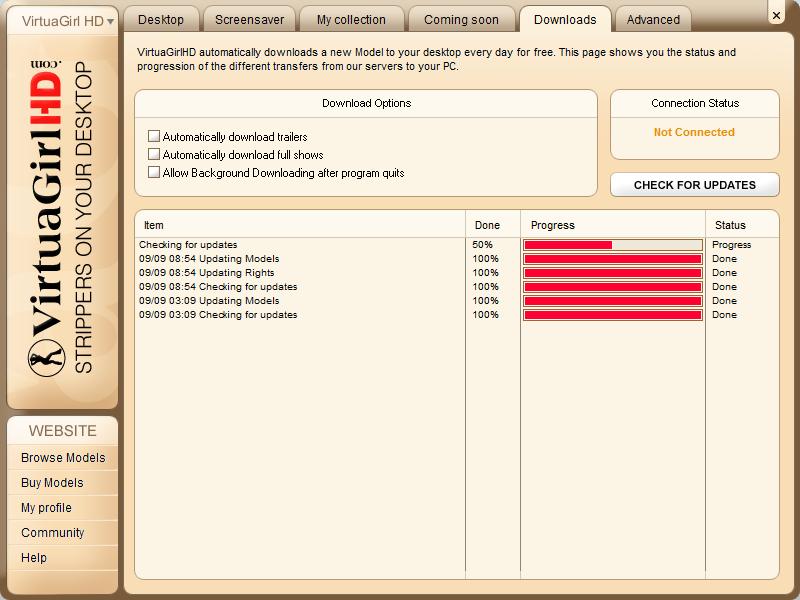Select the in-progress 'Checking for updates' row
This screenshot has width=800, height=600.
click(x=457, y=245)
